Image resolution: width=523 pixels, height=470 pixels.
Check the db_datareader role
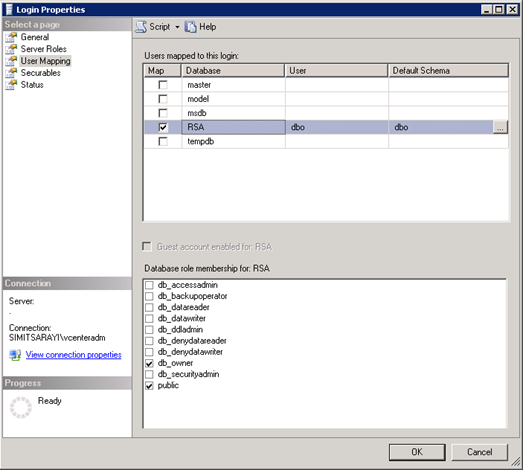[x=149, y=307]
